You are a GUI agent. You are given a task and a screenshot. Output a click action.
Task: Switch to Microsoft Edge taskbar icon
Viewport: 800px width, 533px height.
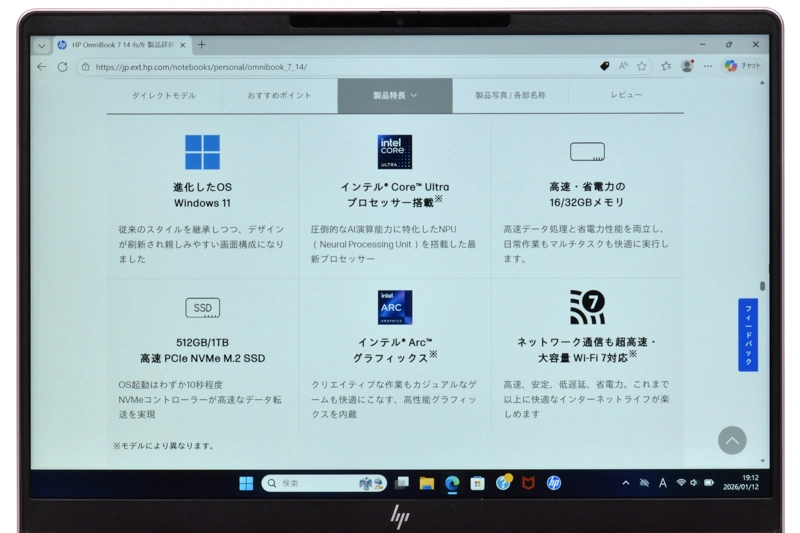point(452,484)
